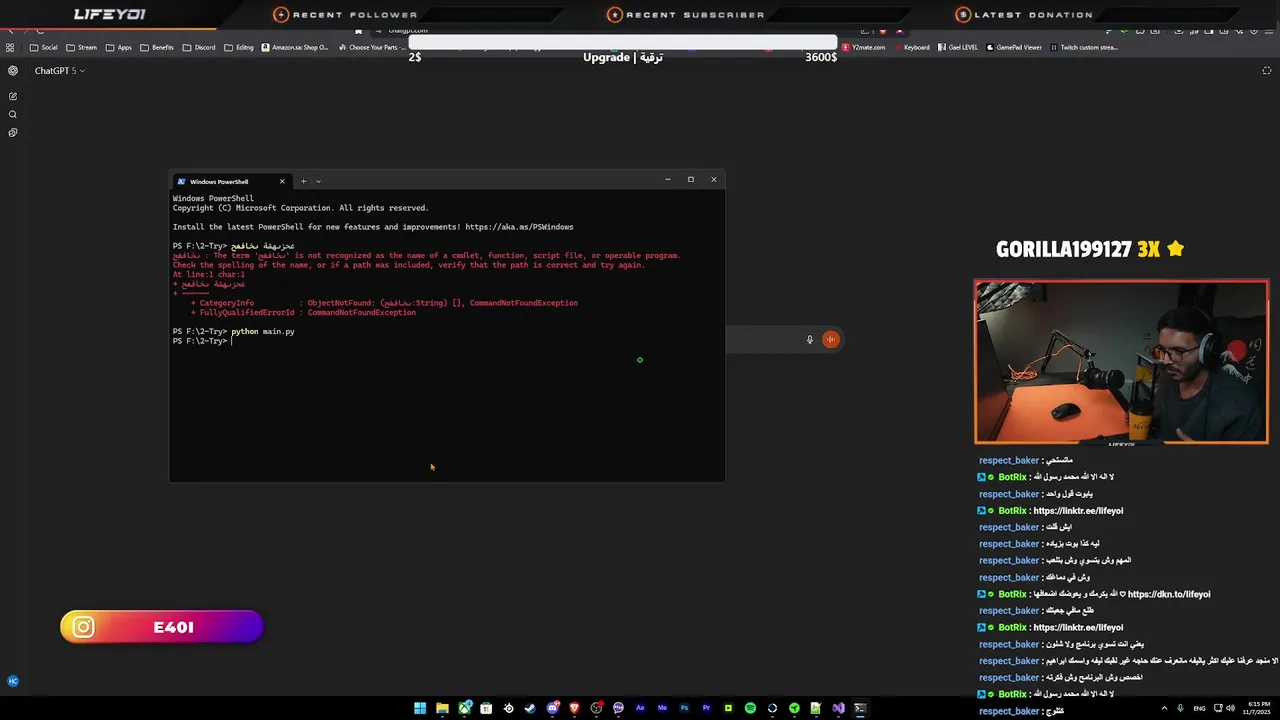Screen dimensions: 1280x720
Task: Show hidden system tray icons
Action: coord(1164,708)
